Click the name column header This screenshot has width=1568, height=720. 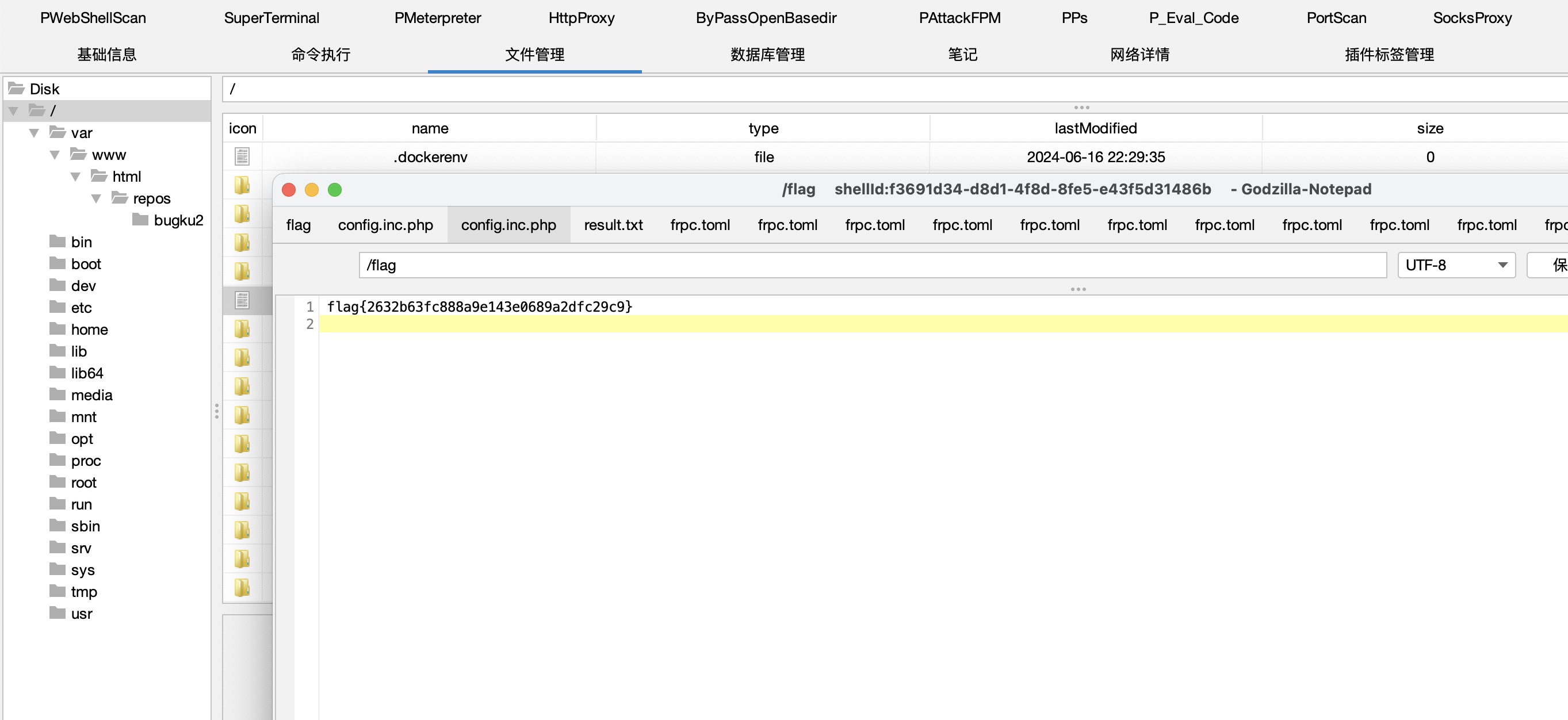430,128
